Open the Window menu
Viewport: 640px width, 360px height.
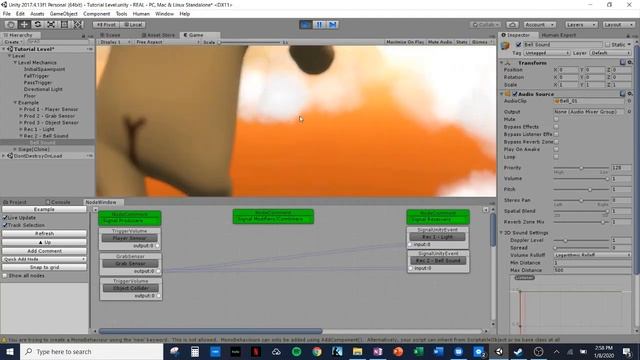pos(164,14)
